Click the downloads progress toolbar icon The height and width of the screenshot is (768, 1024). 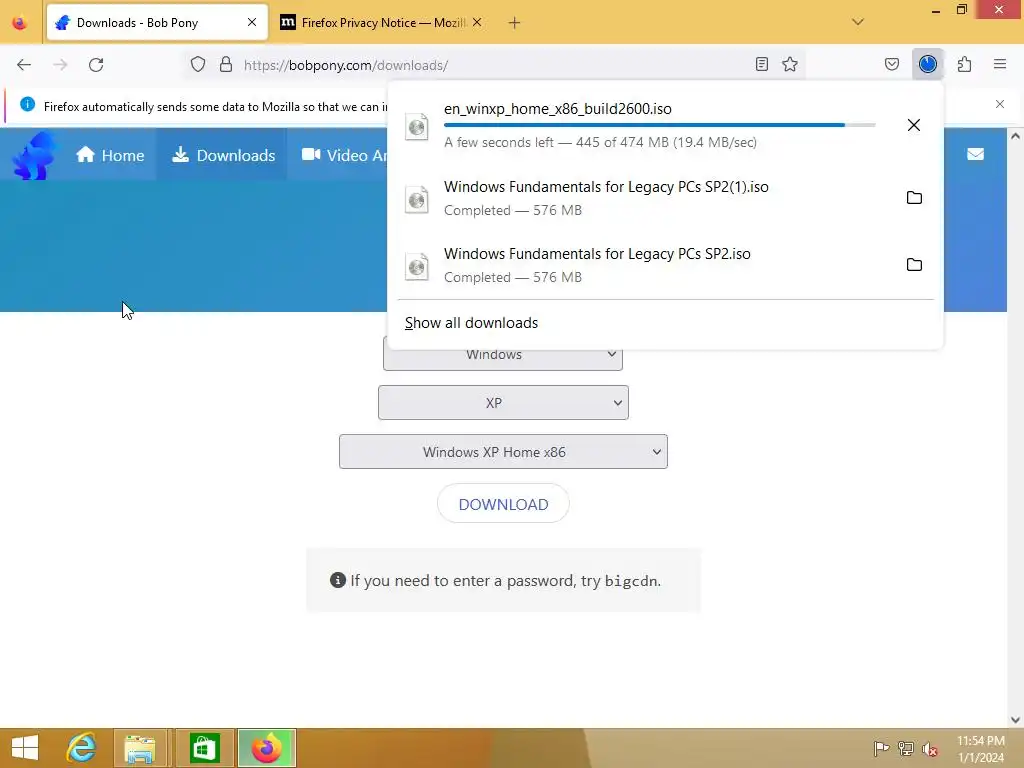927,64
